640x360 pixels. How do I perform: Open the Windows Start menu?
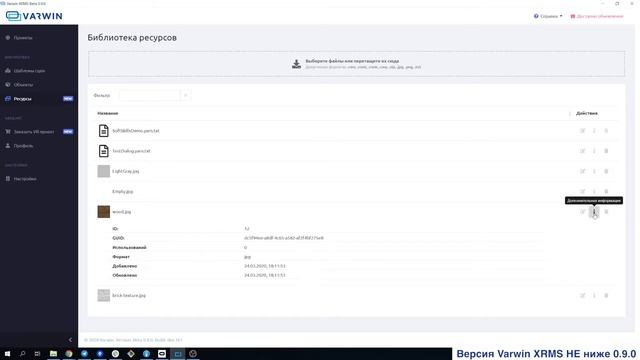click(7, 354)
